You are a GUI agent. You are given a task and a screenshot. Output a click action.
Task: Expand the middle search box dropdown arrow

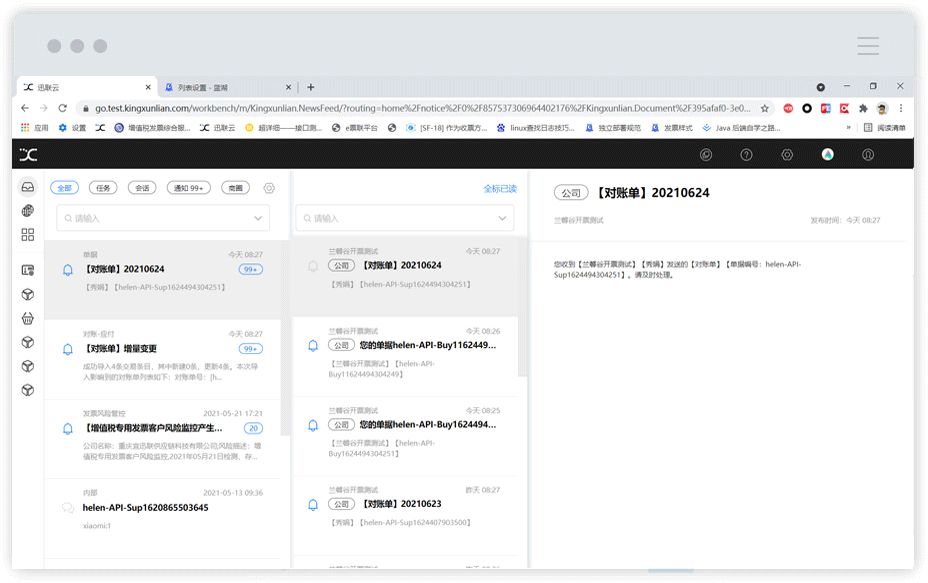pos(503,218)
